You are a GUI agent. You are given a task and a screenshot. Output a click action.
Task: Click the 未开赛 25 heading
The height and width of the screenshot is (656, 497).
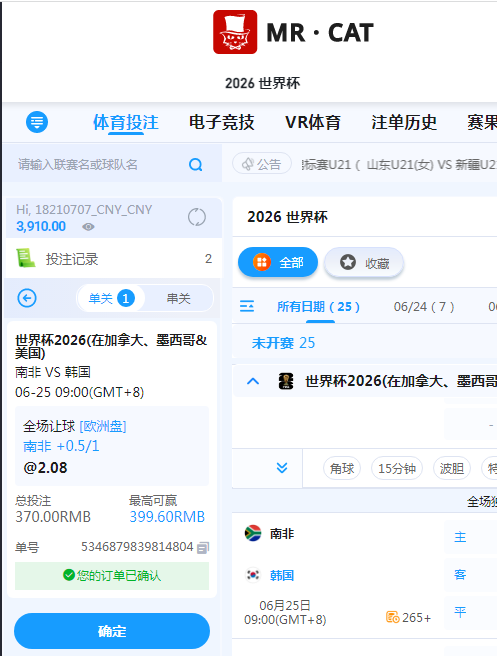pos(283,343)
